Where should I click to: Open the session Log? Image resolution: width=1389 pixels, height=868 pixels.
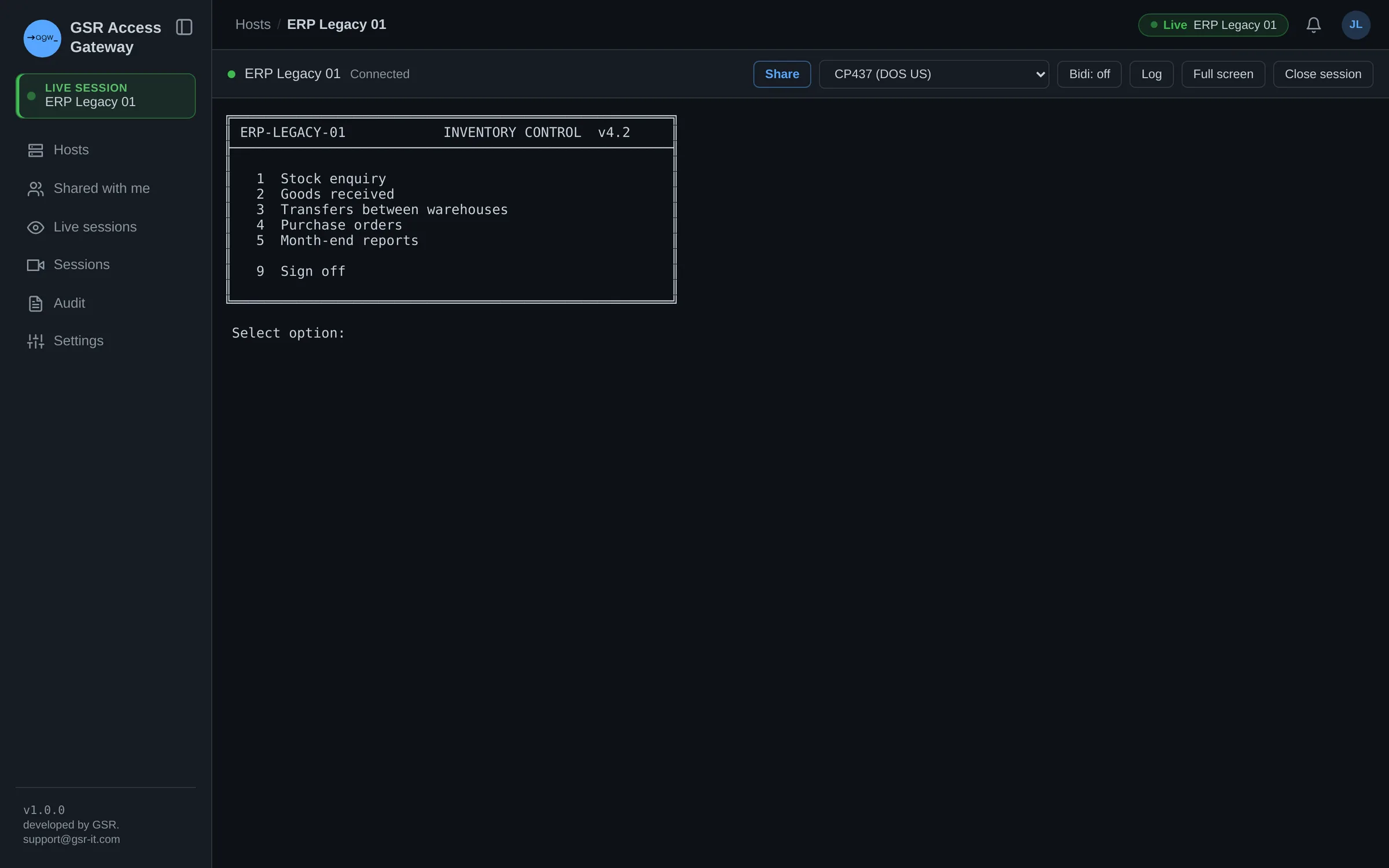(1151, 74)
